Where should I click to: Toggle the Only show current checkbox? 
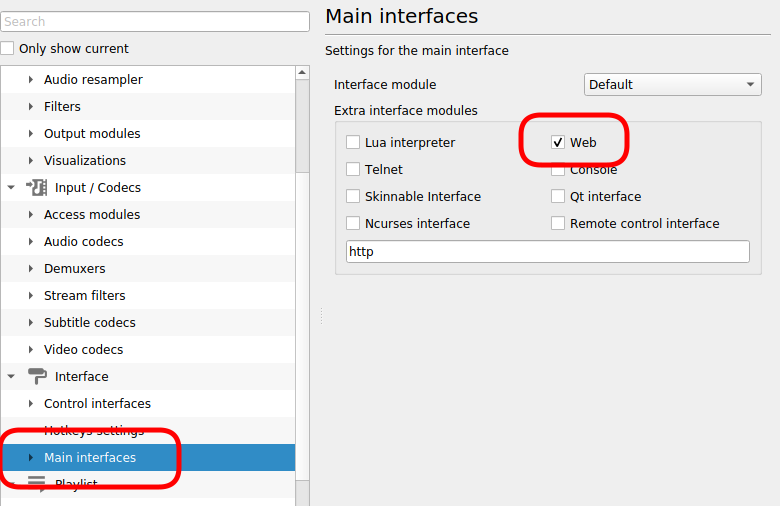pos(8,49)
